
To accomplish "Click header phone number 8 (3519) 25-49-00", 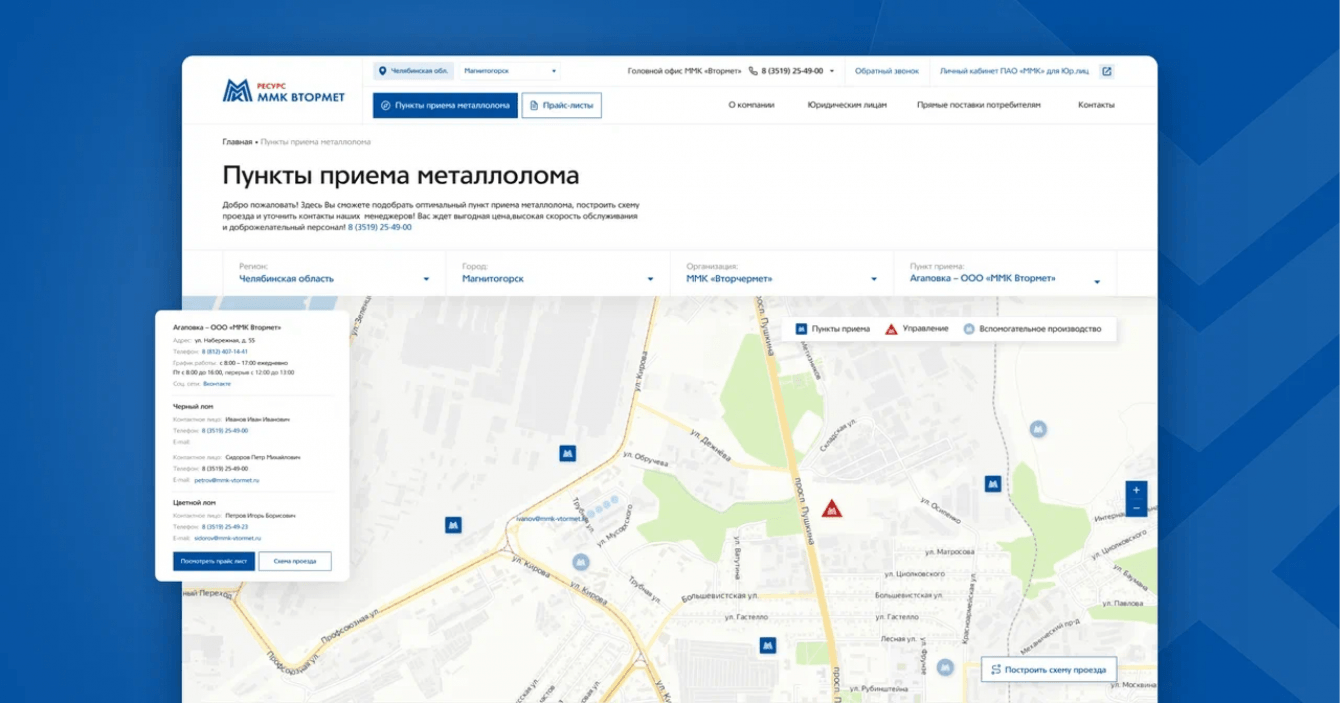I will pos(792,71).
